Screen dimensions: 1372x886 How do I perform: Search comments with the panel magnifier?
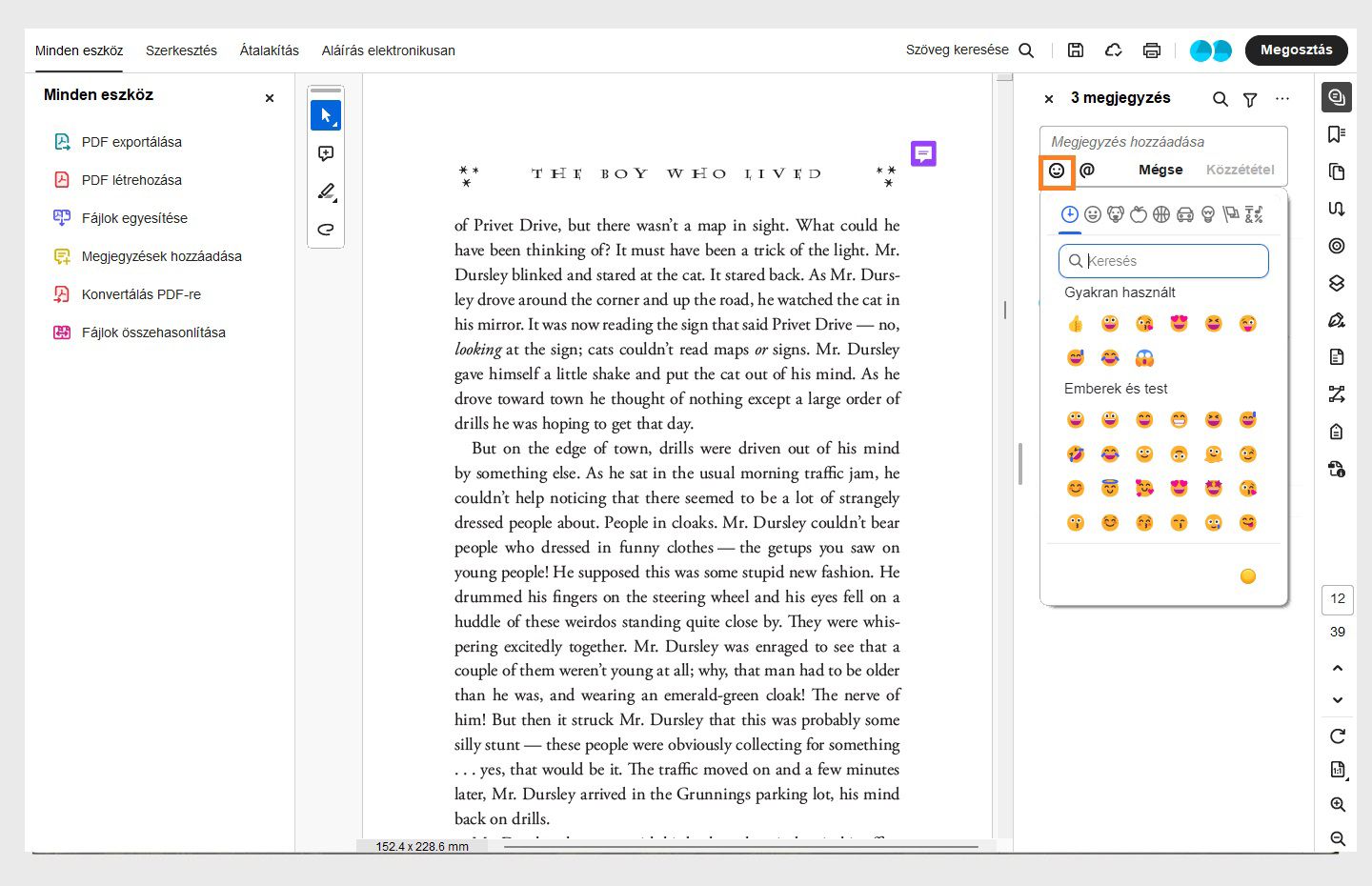[x=1220, y=99]
